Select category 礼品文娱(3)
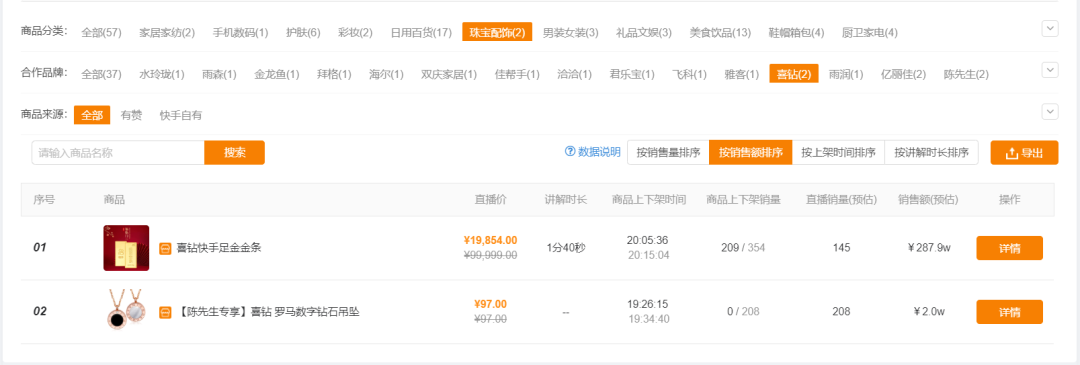1080x365 pixels. tap(644, 32)
